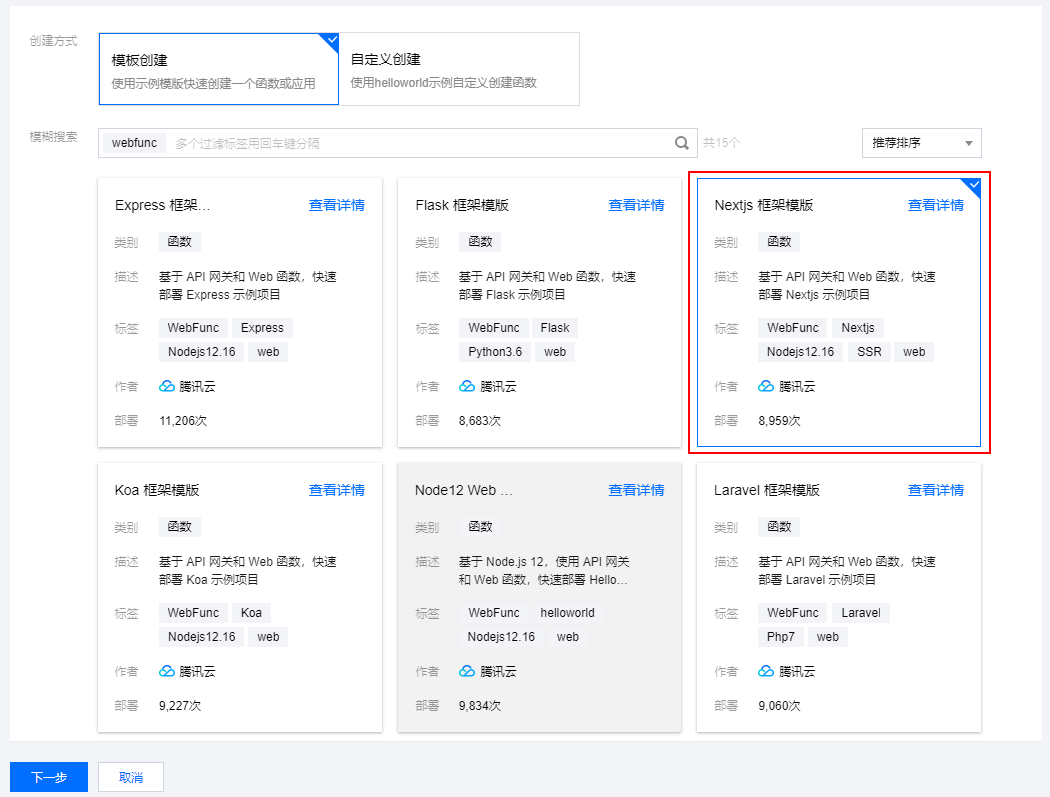1050x797 pixels.
Task: Click the 9,060次 deployment count
Action: (x=779, y=705)
